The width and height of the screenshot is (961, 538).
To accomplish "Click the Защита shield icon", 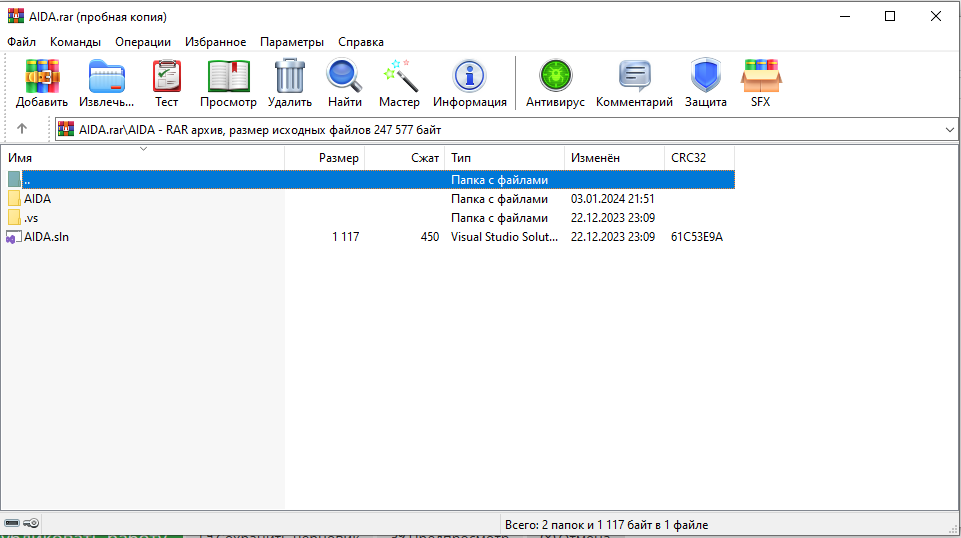I will pyautogui.click(x=705, y=77).
